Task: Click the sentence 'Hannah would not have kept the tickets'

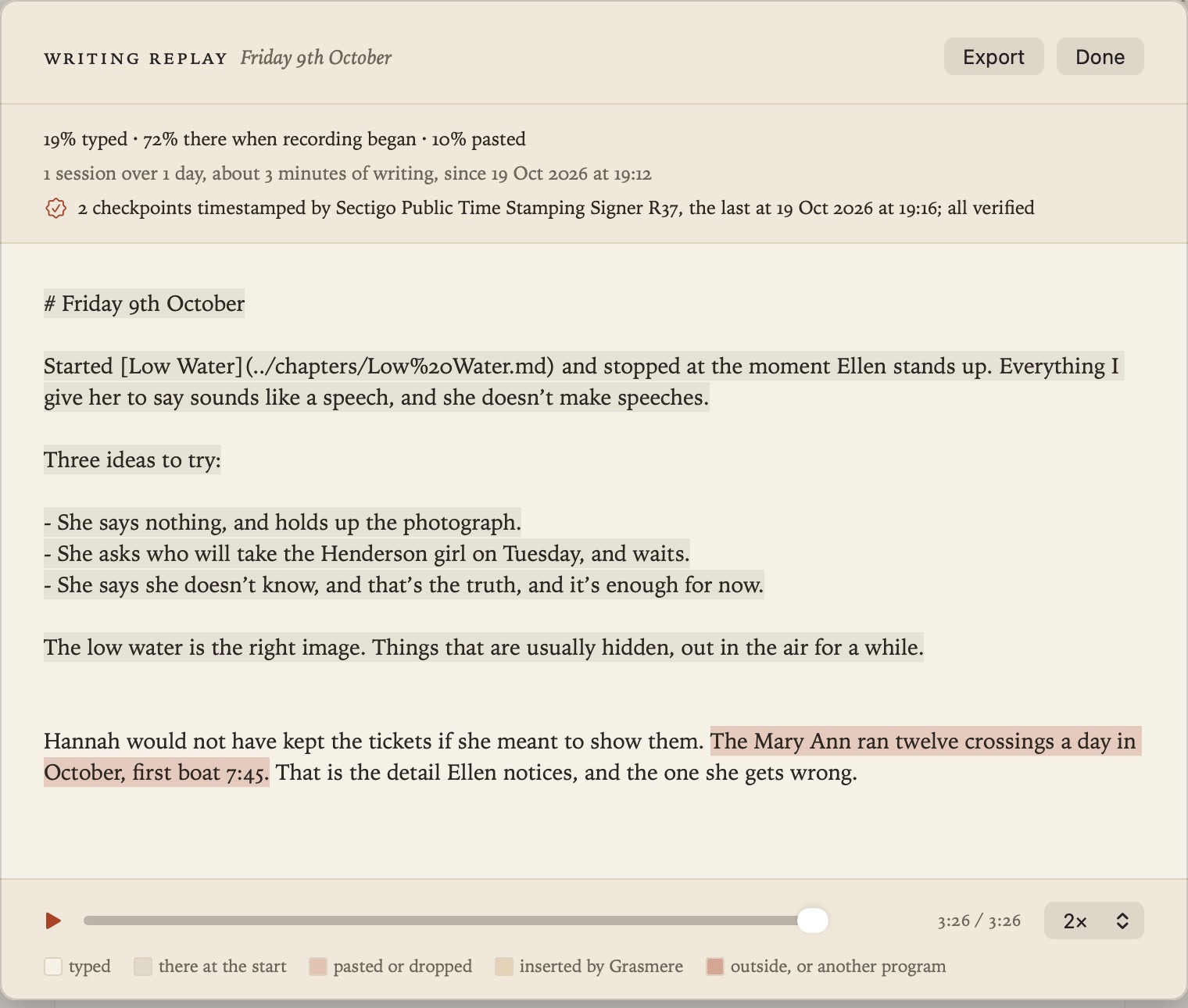Action: click(374, 741)
